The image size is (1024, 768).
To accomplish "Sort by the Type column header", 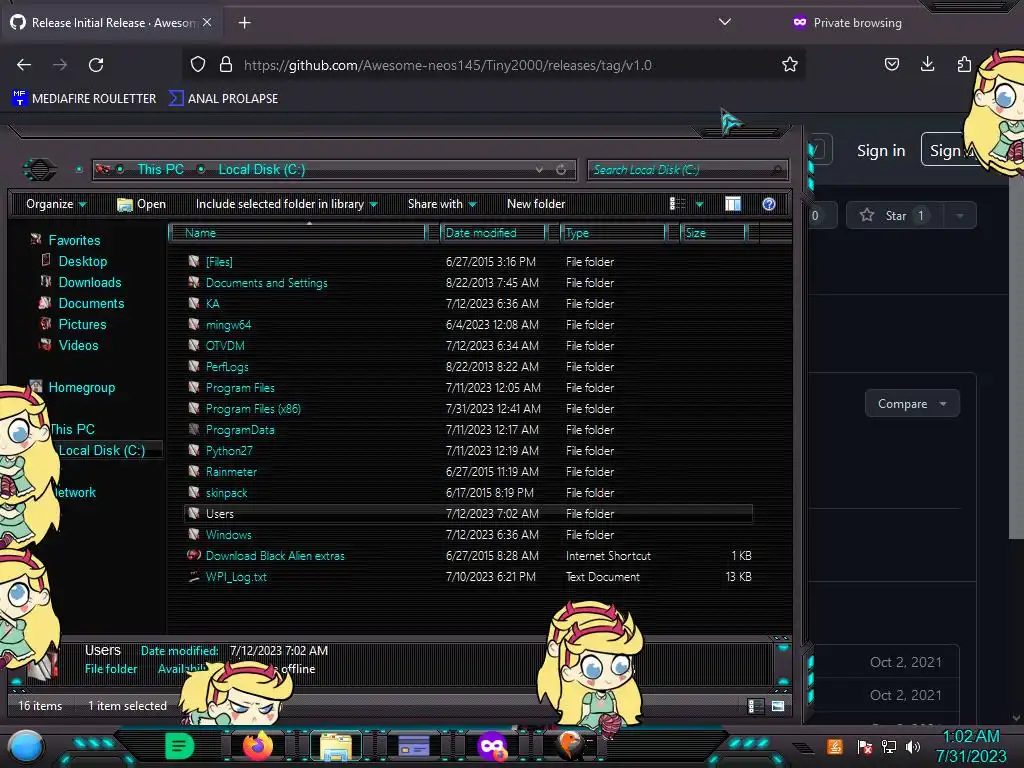I will (613, 233).
